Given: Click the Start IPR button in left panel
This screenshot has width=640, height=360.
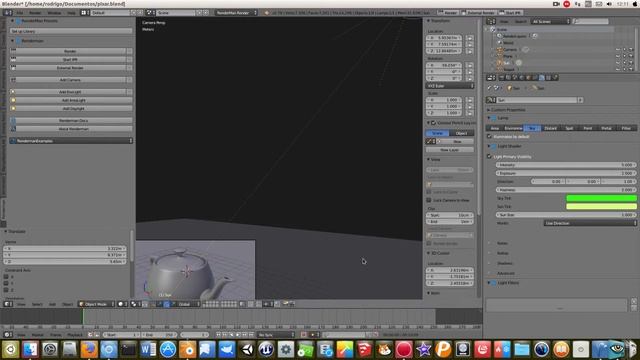Looking at the screenshot, I should pos(70,59).
